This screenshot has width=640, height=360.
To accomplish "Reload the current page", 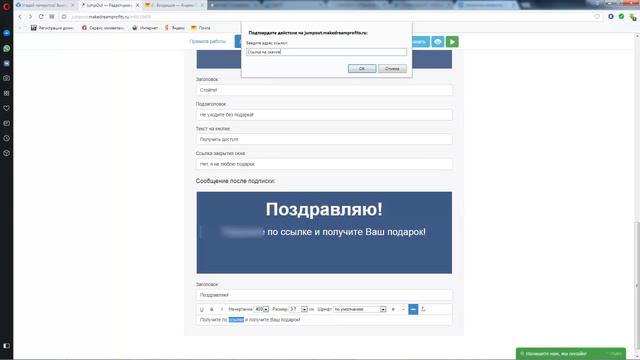I will 41,17.
